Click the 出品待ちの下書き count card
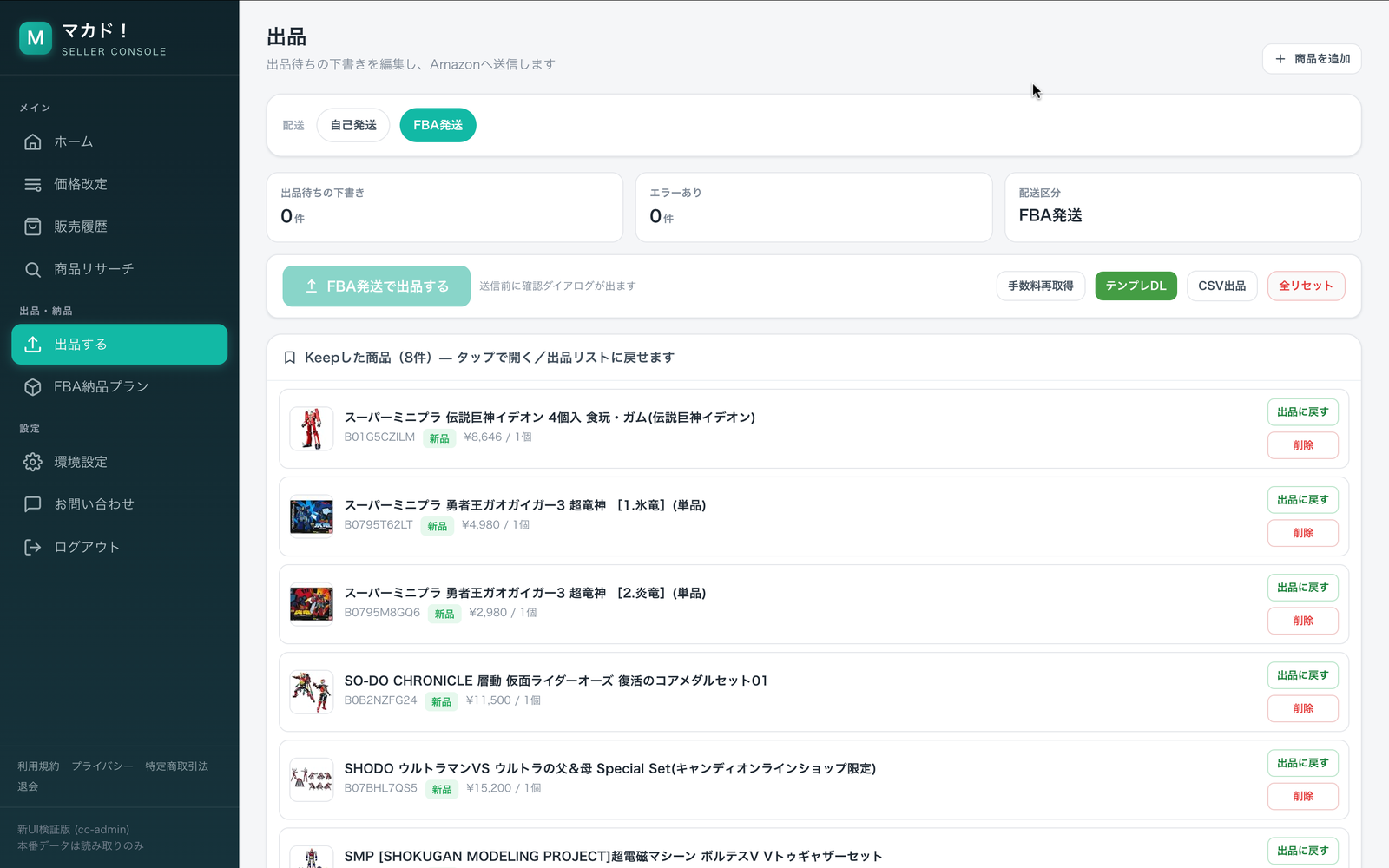 click(x=444, y=207)
